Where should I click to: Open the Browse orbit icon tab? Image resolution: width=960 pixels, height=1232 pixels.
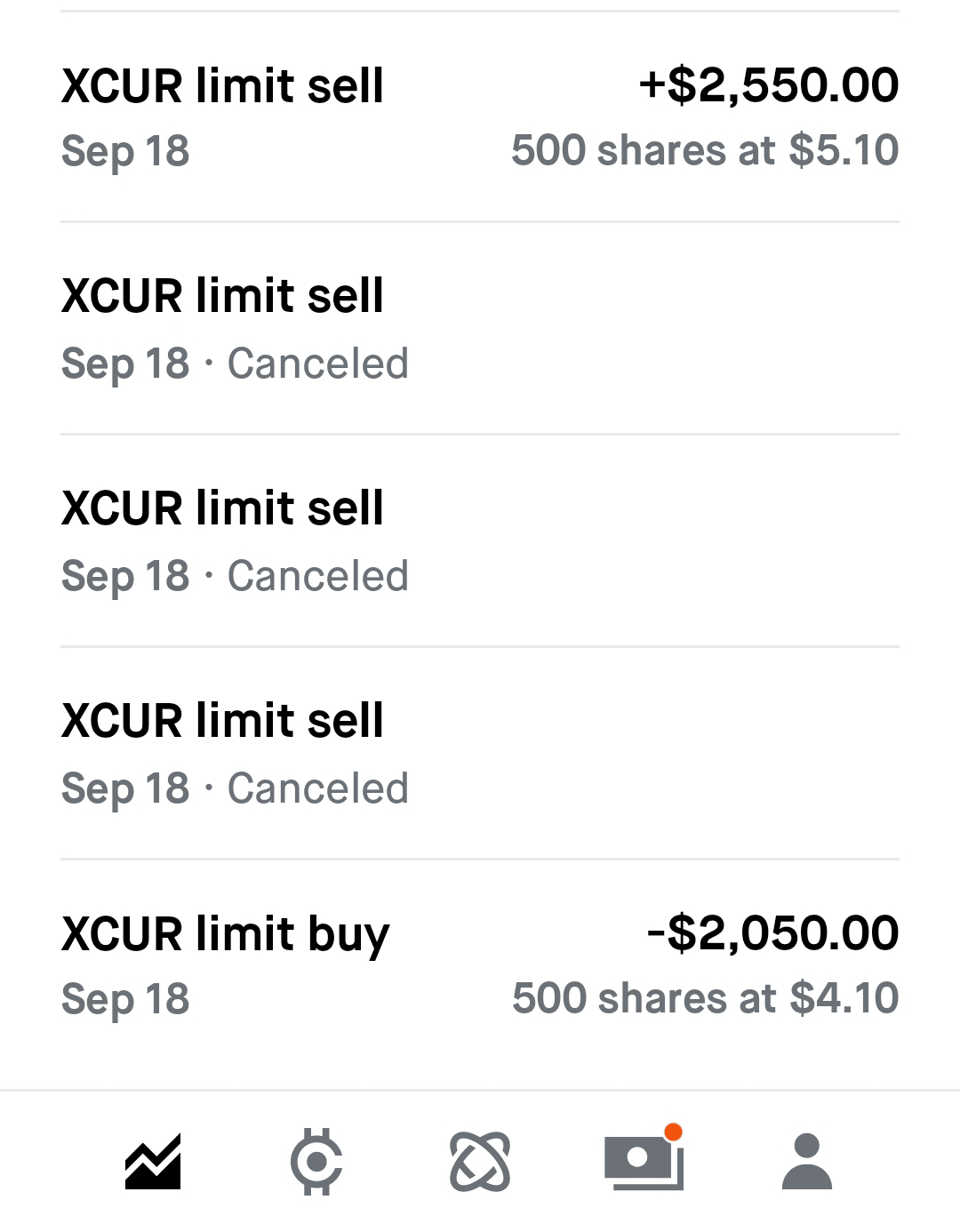click(480, 1161)
